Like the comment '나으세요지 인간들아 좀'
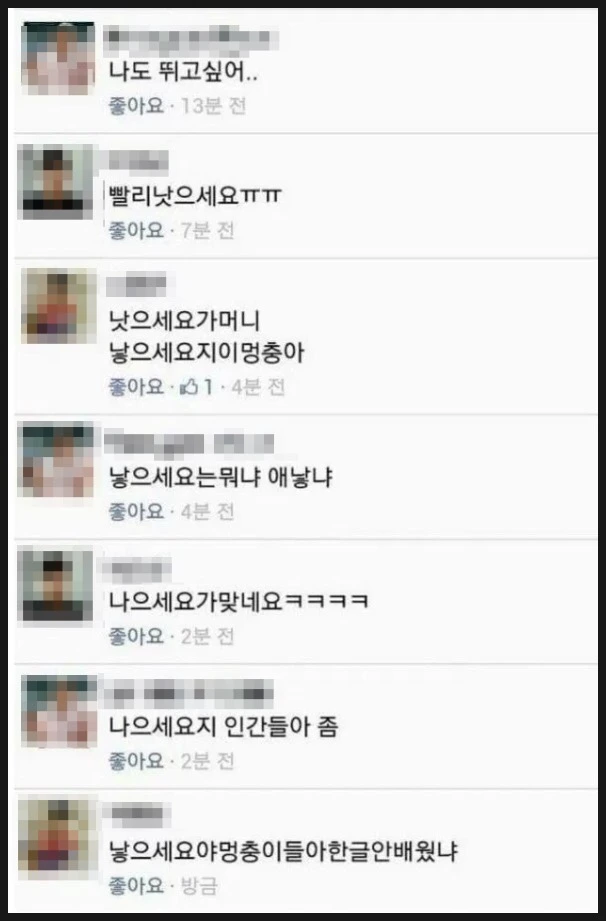 136,761
